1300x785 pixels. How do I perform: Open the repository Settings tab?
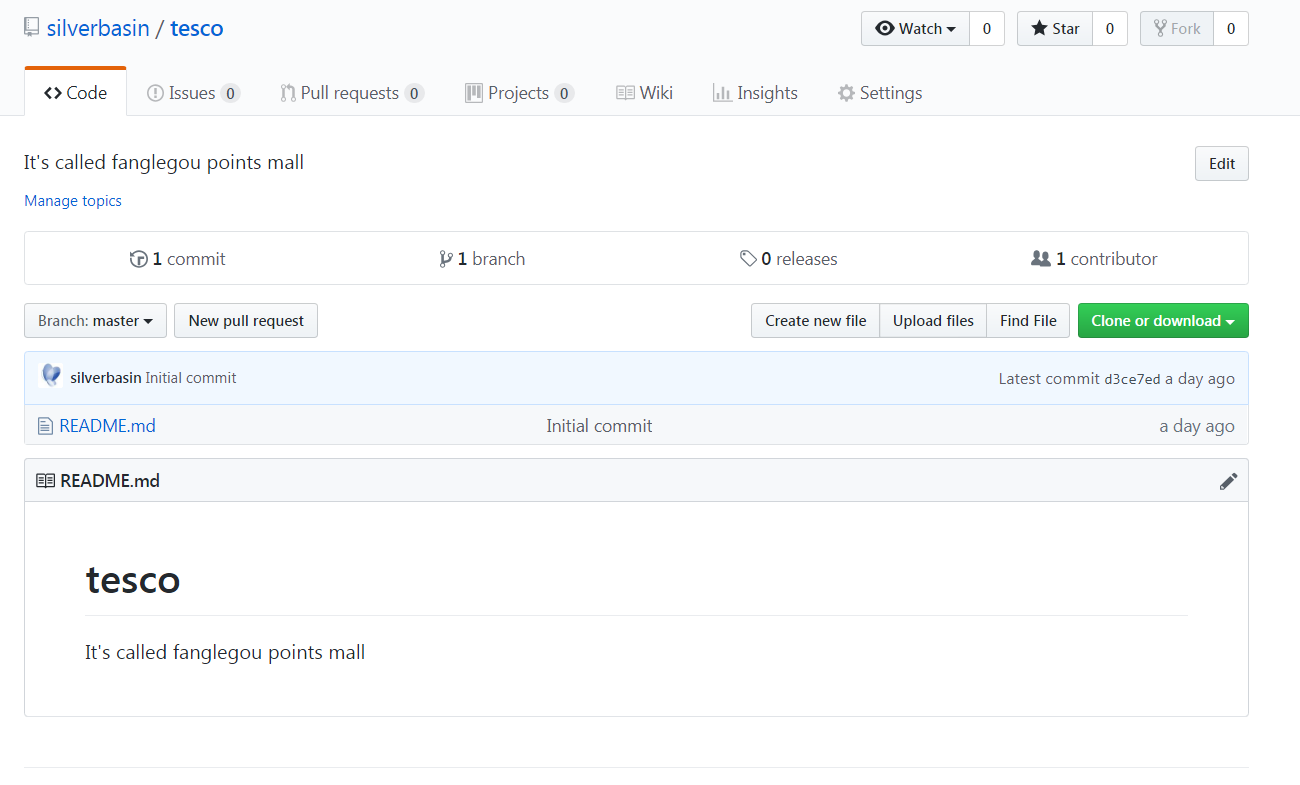[880, 93]
